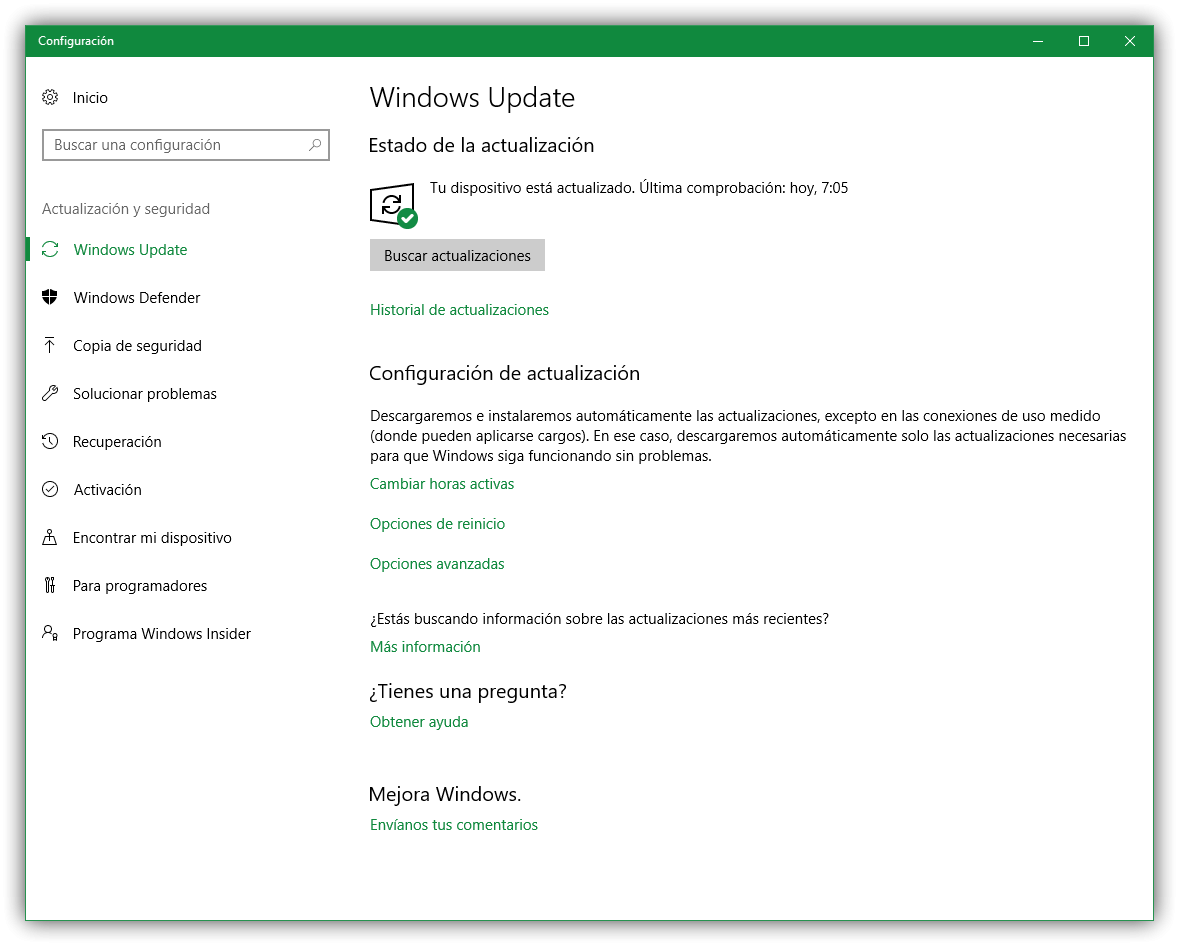
Task: Click the Recuperación history icon
Action: pyautogui.click(x=50, y=441)
